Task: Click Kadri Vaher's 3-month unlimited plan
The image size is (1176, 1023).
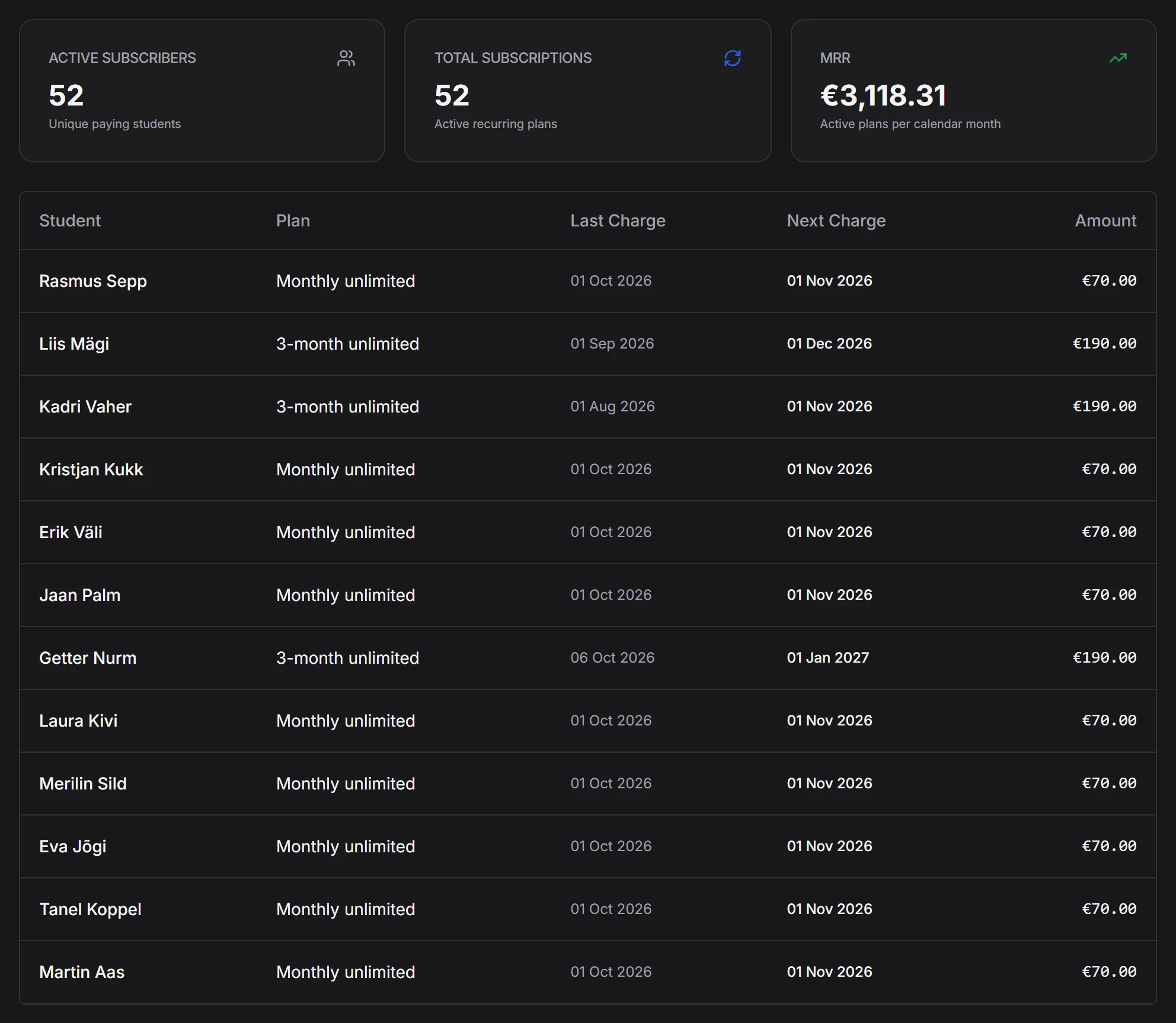Action: 347,407
